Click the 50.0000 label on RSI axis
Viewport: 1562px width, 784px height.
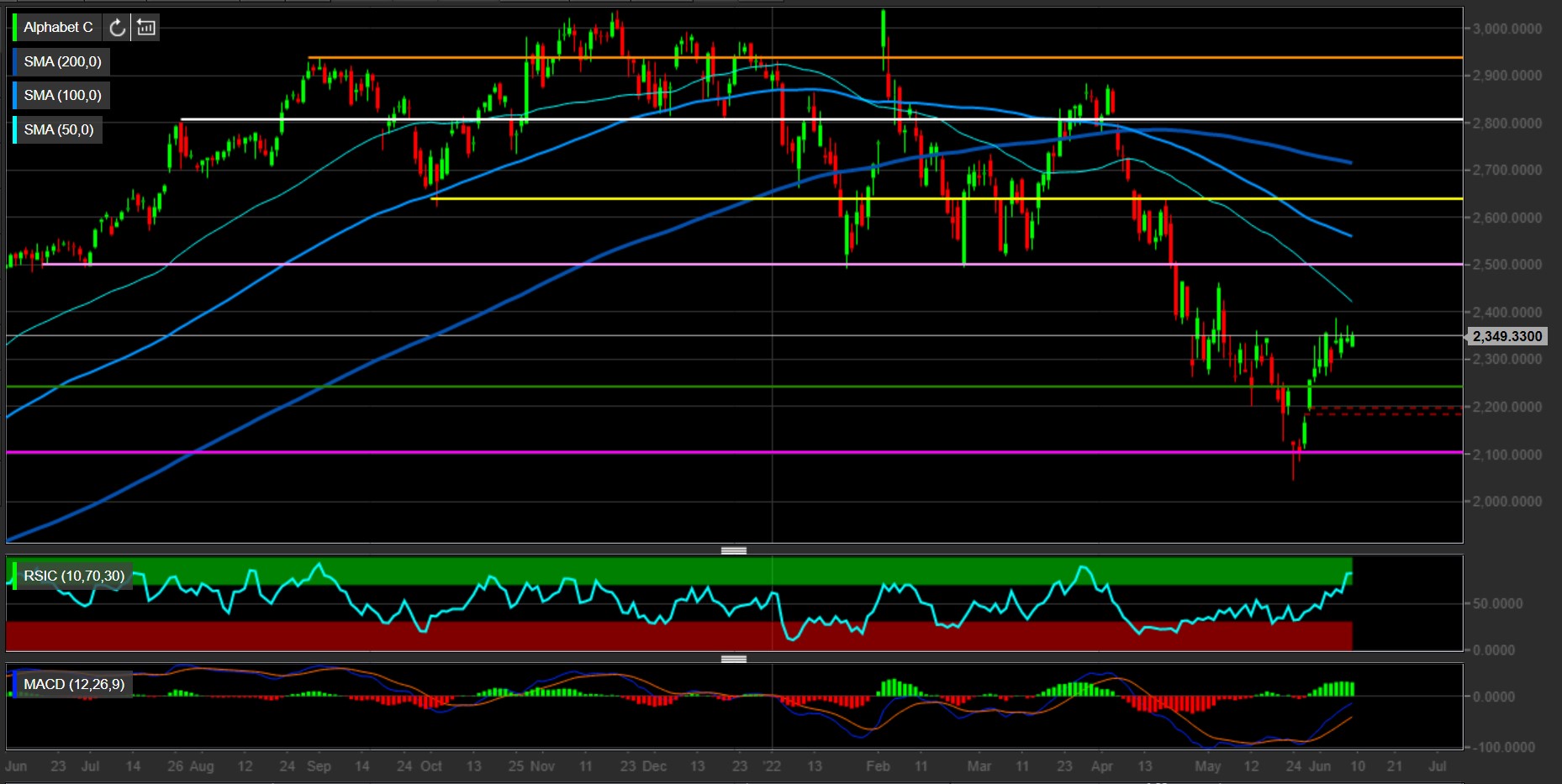1498,603
